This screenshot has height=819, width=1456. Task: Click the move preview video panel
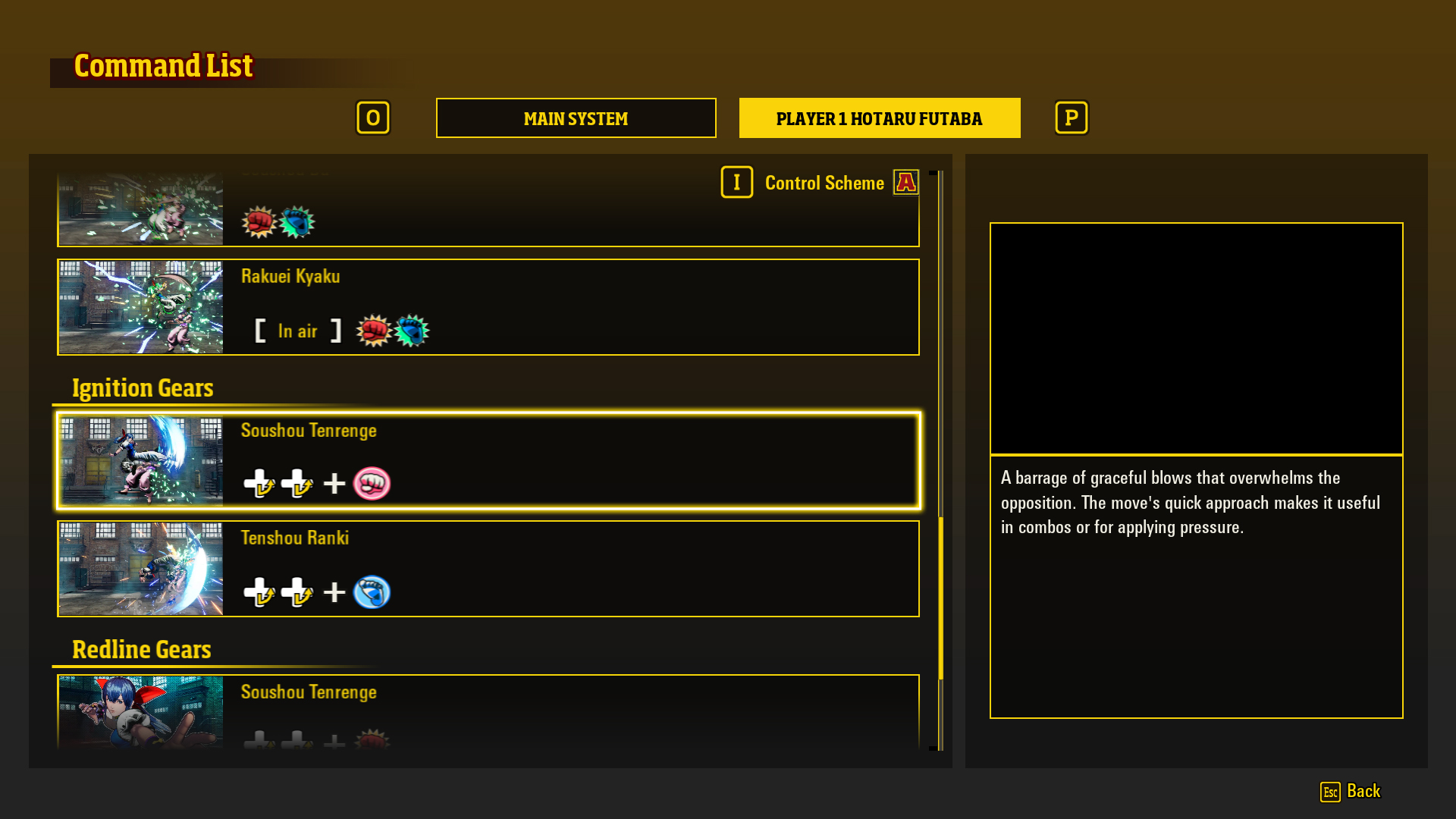(1196, 338)
